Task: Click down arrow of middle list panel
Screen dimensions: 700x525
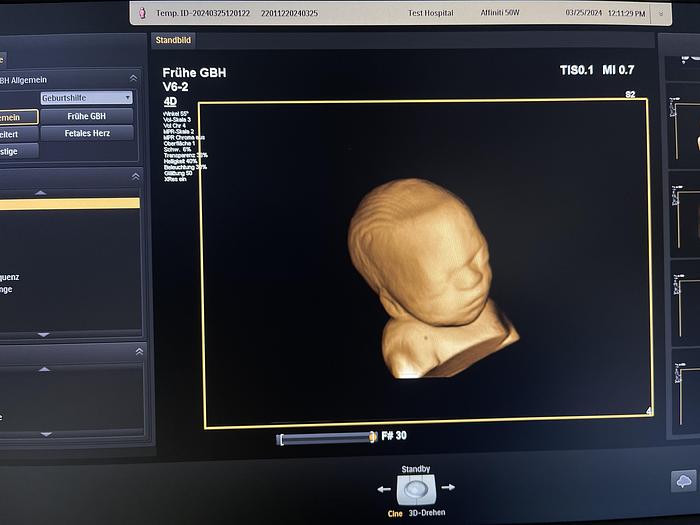Action: (x=44, y=334)
